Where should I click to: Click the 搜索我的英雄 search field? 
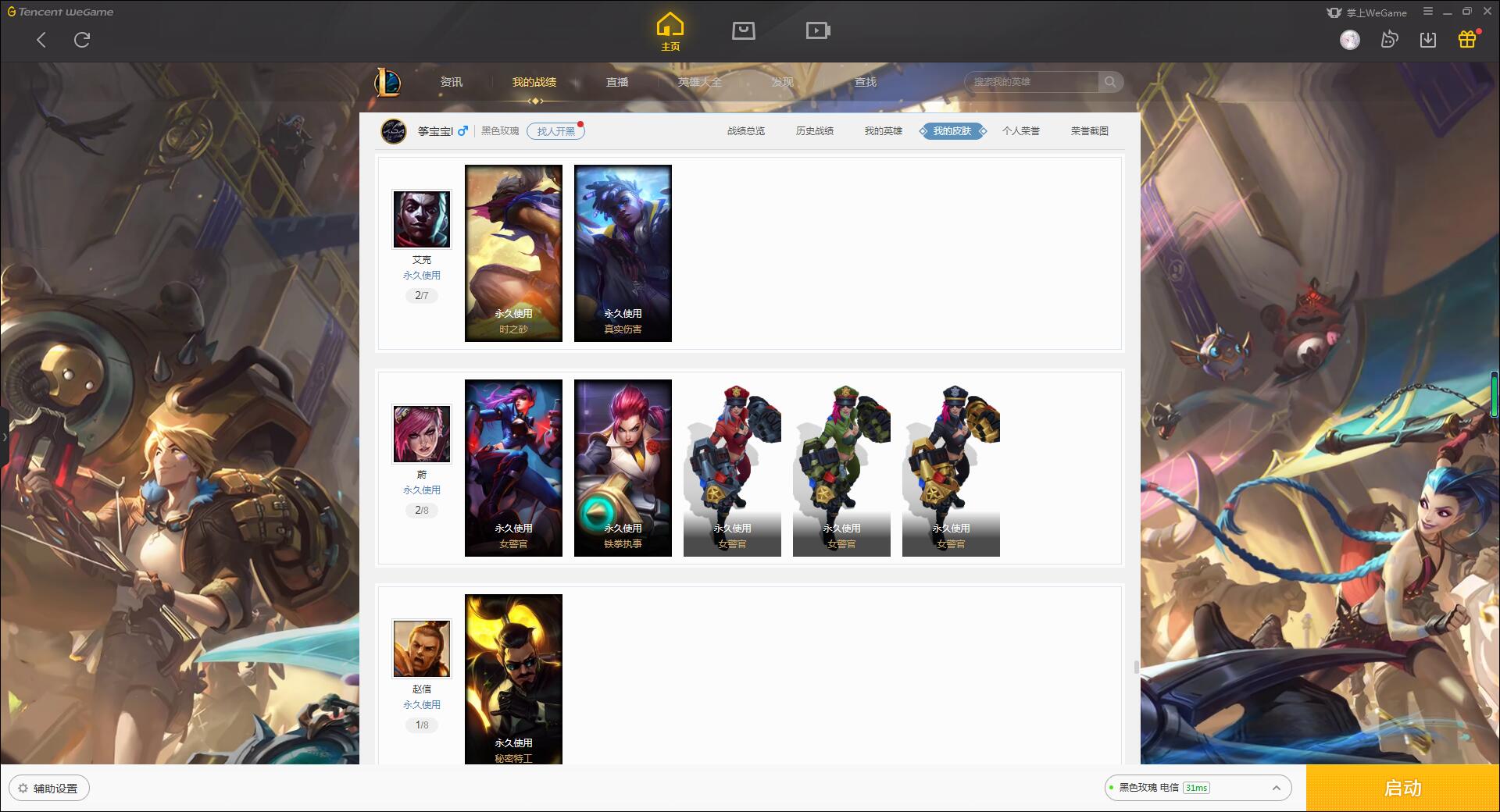click(1032, 82)
